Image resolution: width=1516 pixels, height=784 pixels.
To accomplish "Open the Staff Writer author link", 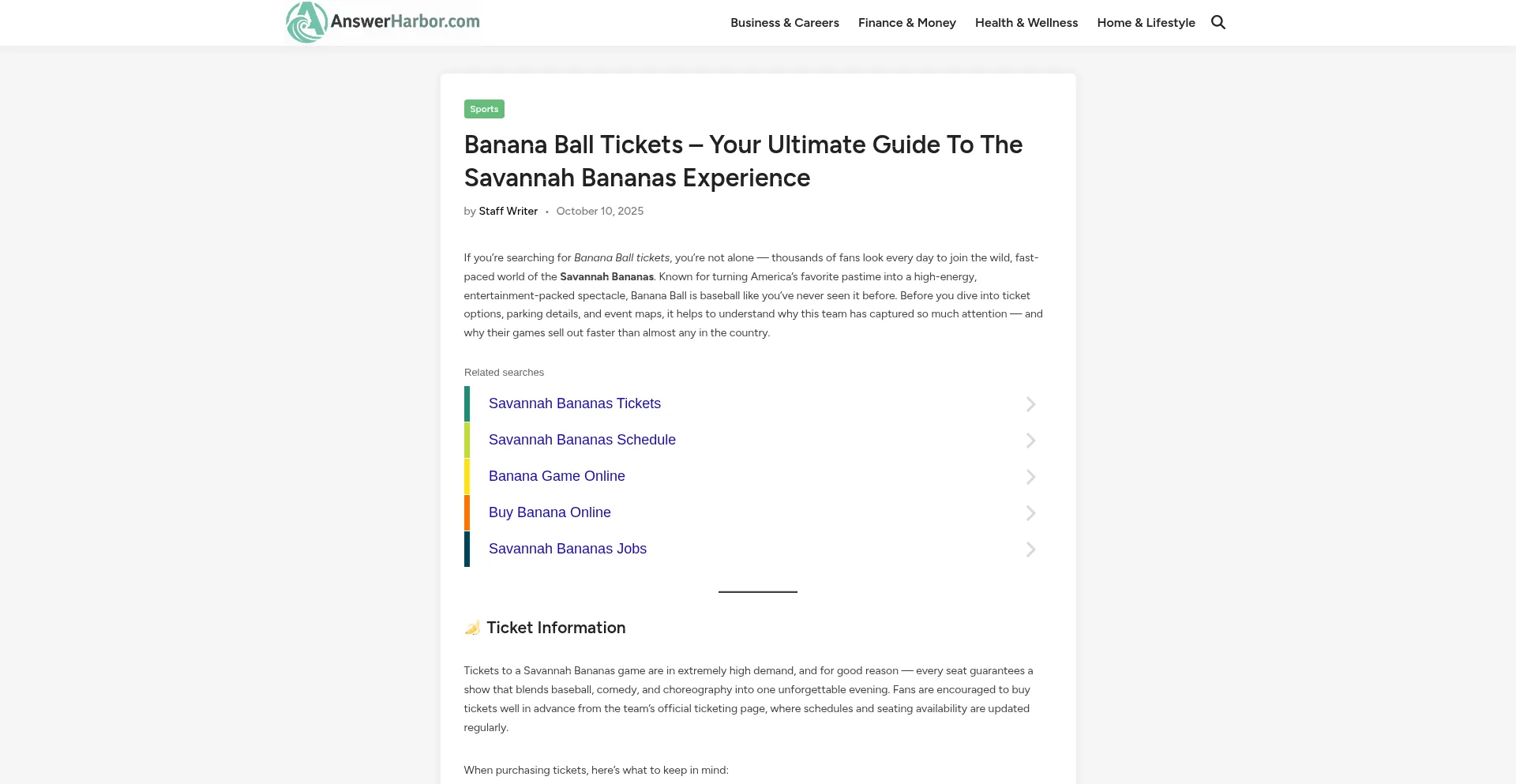I will click(508, 212).
